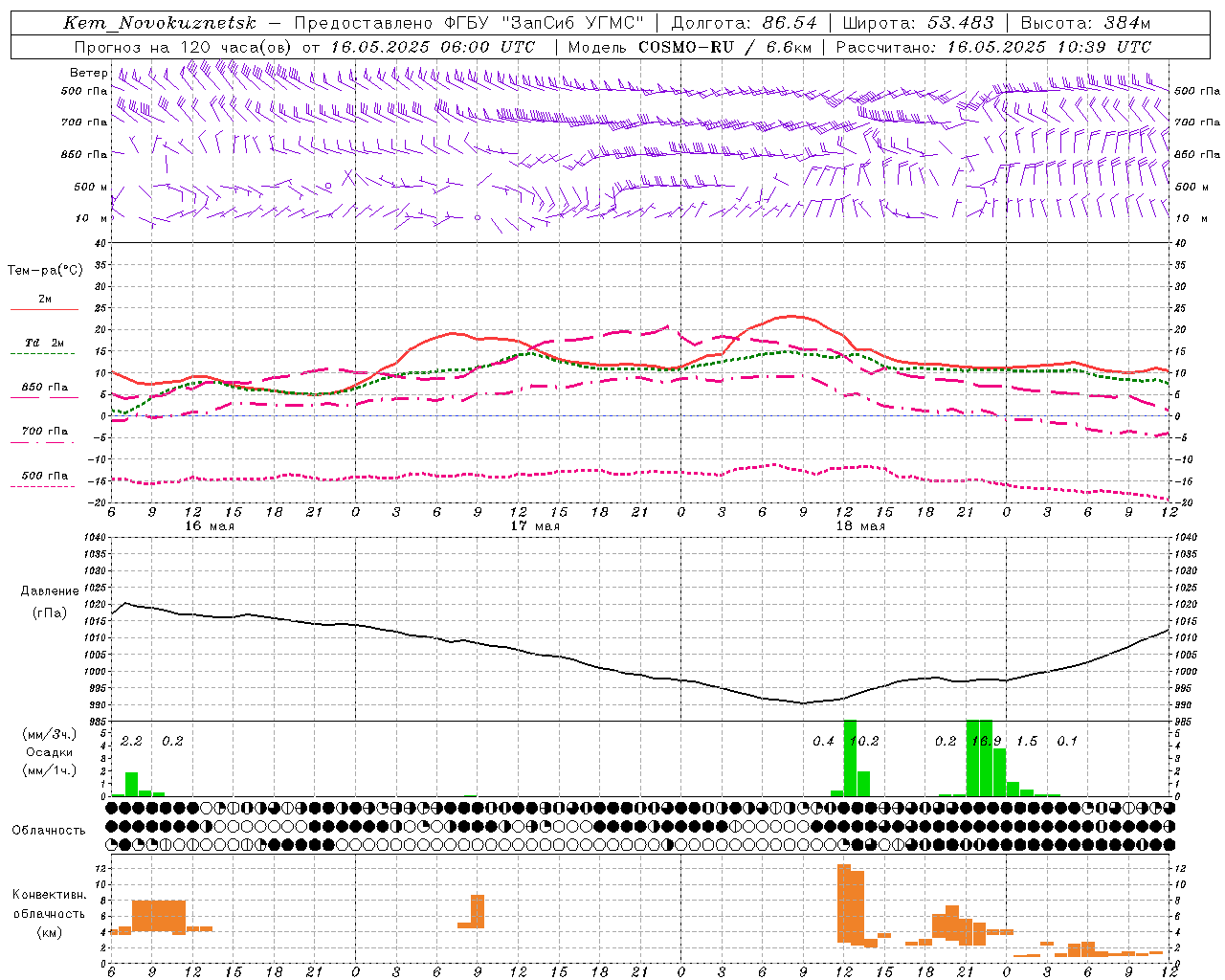Screen dimensions: 1225x980
Task: Click the tallest orange convective cloud bar
Action: point(843,903)
